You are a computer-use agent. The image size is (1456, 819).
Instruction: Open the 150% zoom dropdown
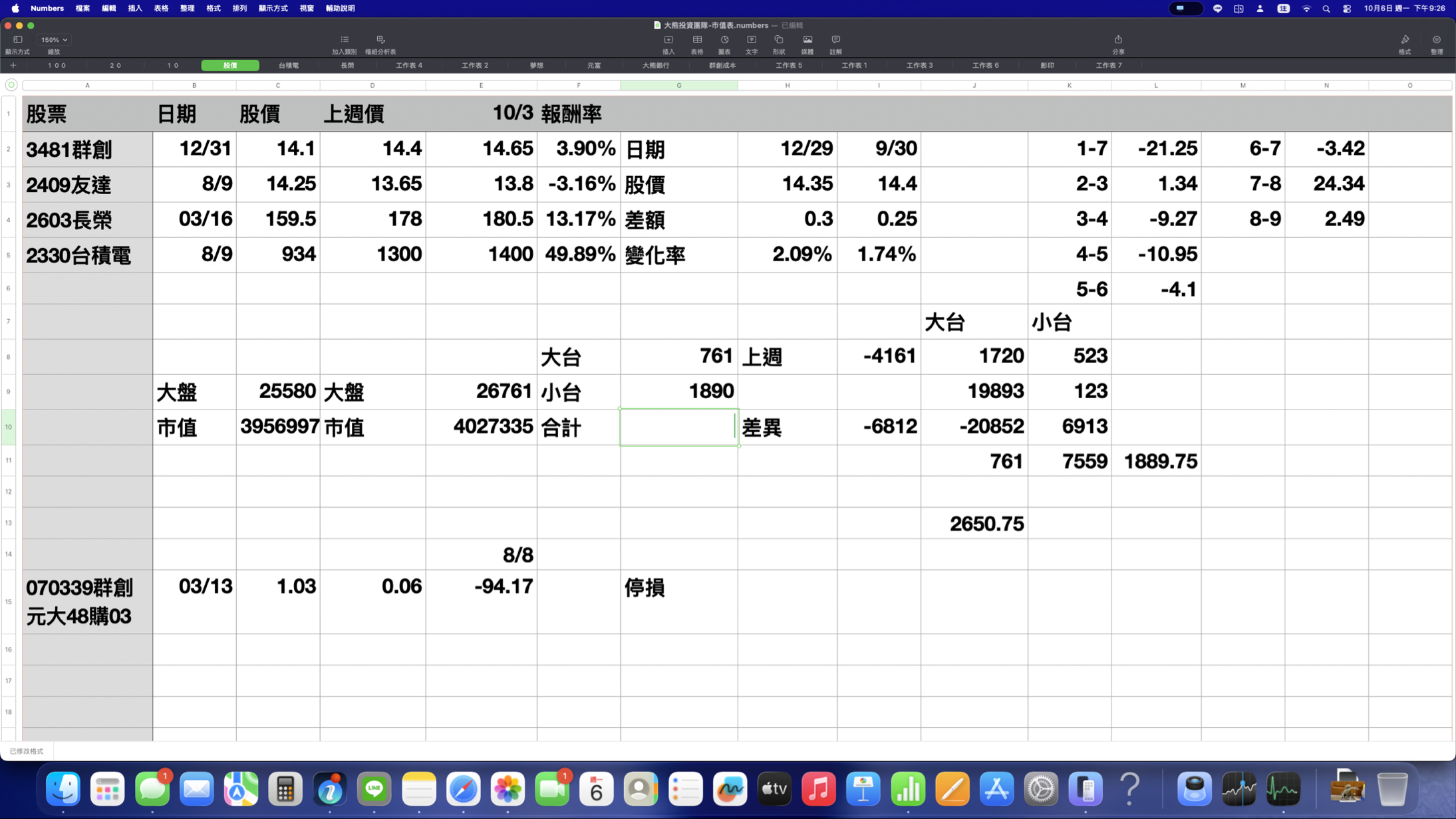(x=54, y=40)
